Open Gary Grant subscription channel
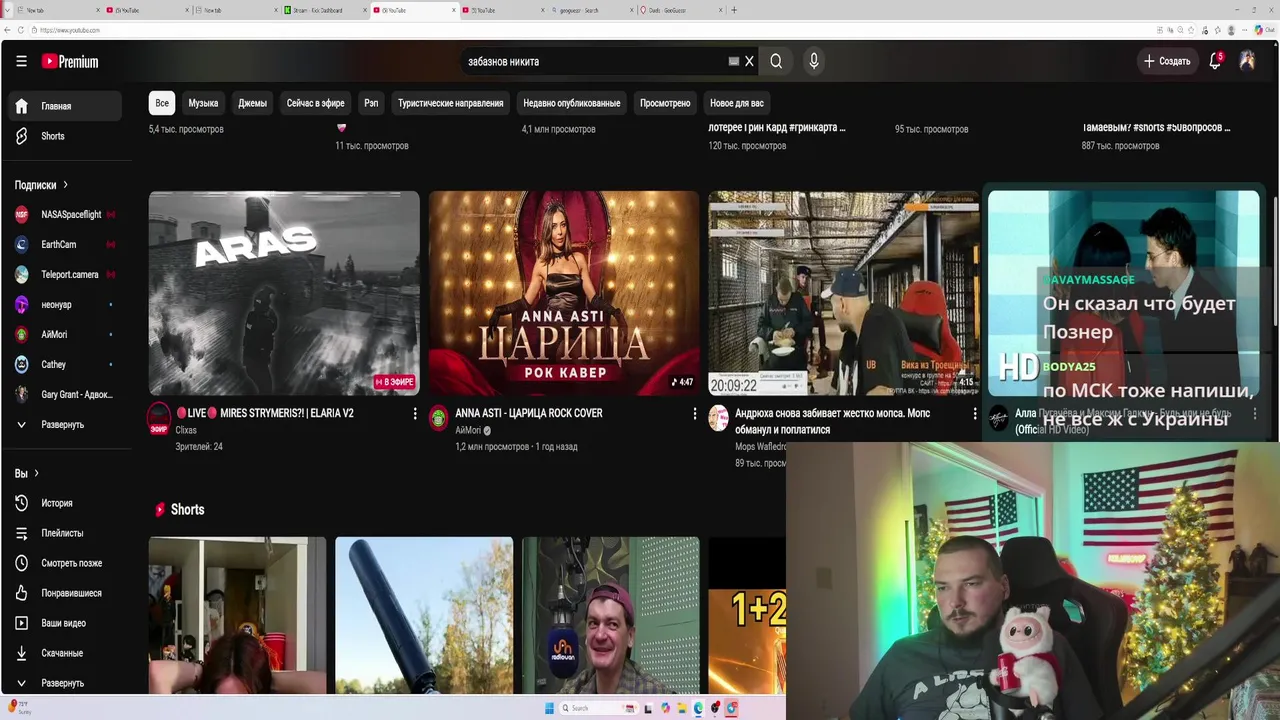Screen dimensions: 1280x720 click(65, 394)
